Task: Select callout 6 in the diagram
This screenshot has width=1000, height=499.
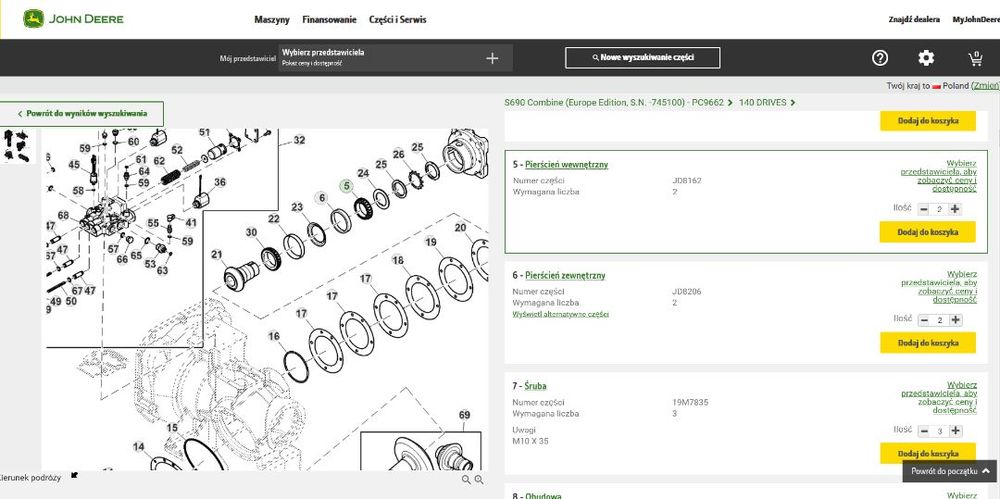Action: click(x=322, y=198)
